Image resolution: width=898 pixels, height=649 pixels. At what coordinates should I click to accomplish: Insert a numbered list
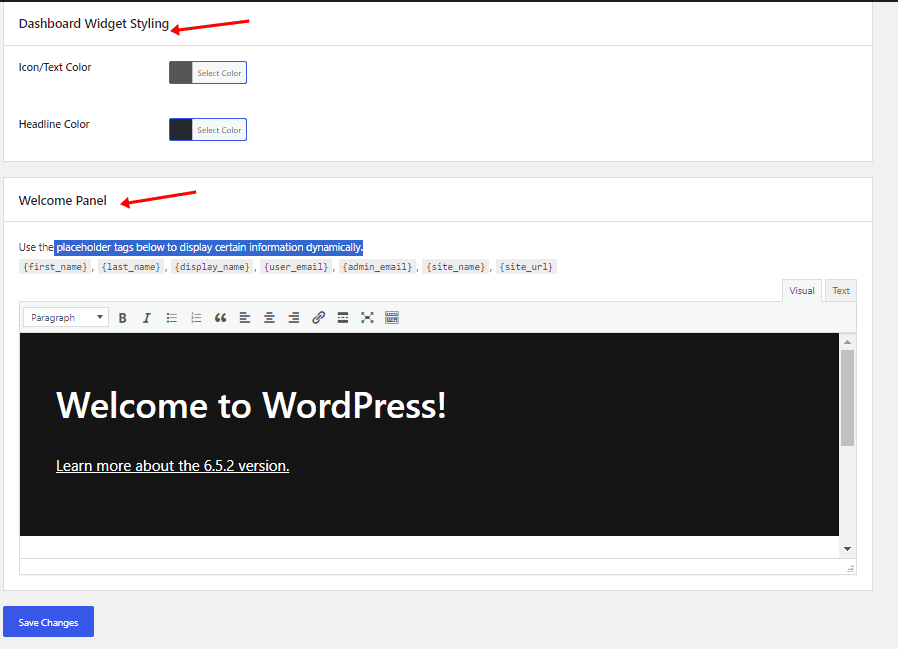tap(196, 318)
